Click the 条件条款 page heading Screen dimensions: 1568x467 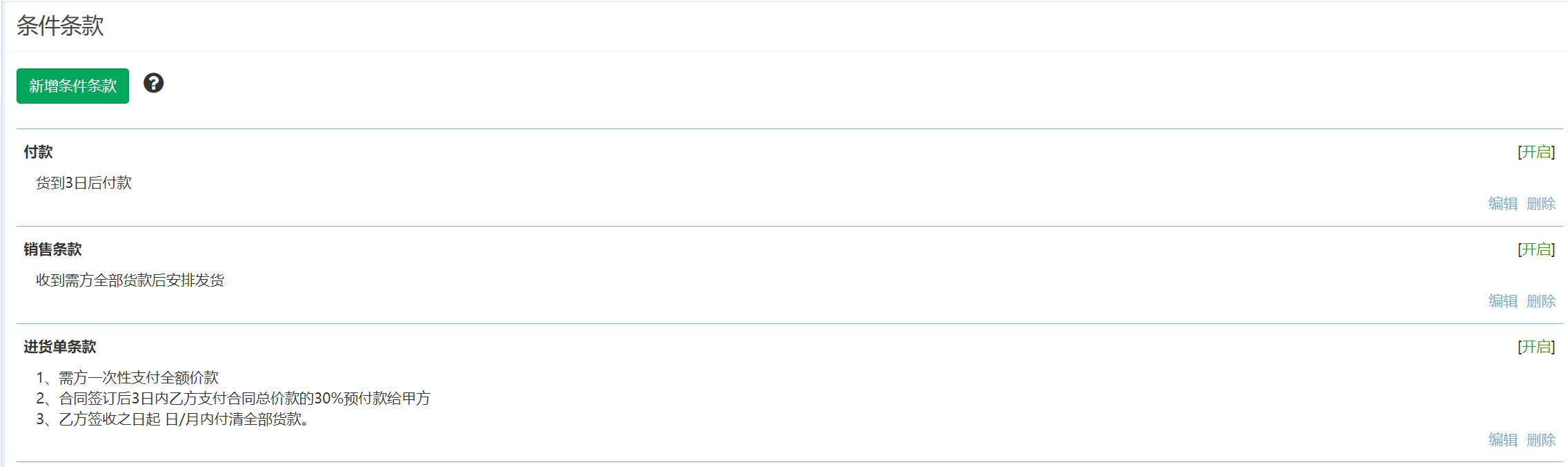click(60, 26)
